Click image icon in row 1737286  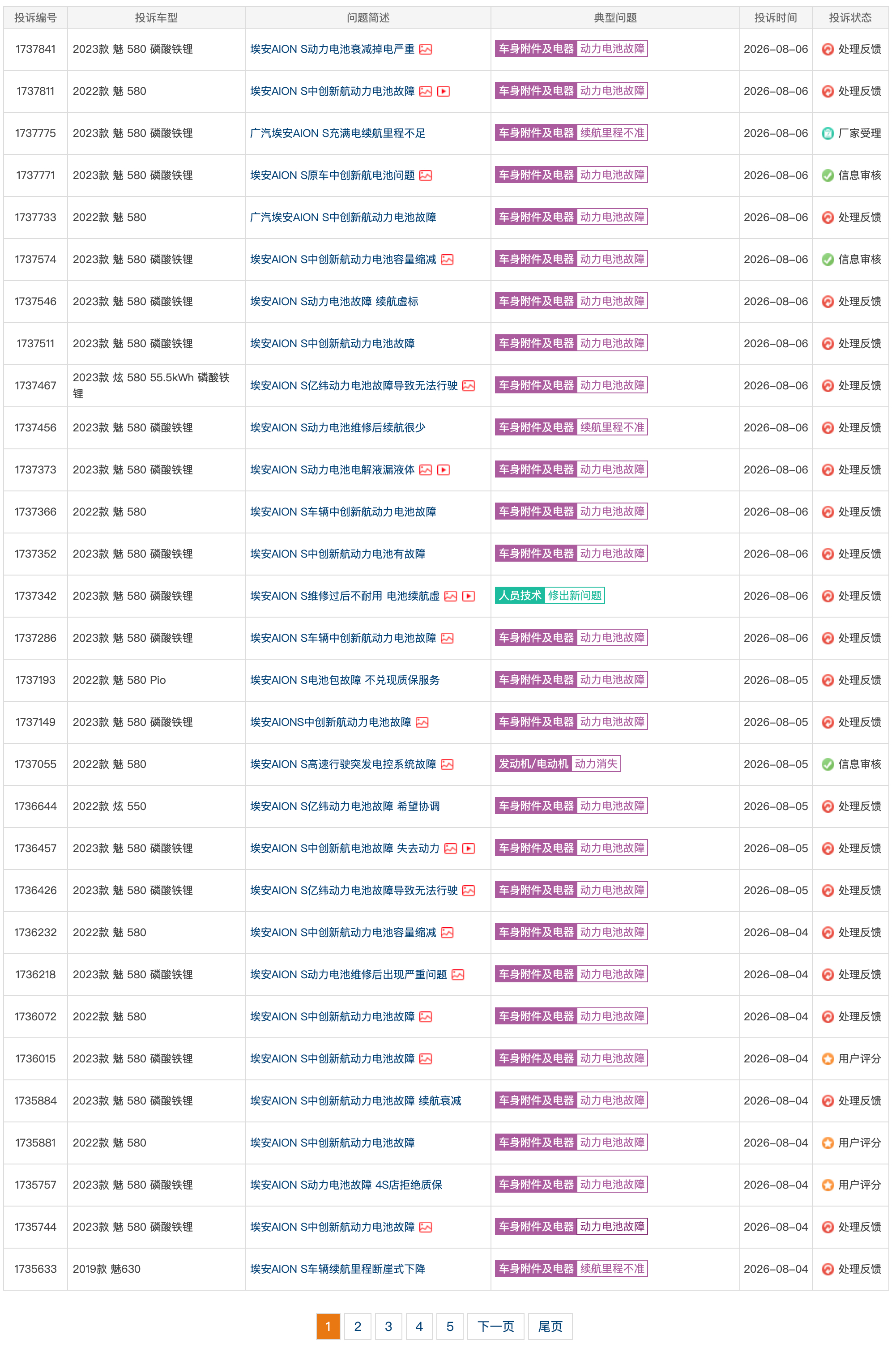pyautogui.click(x=448, y=638)
